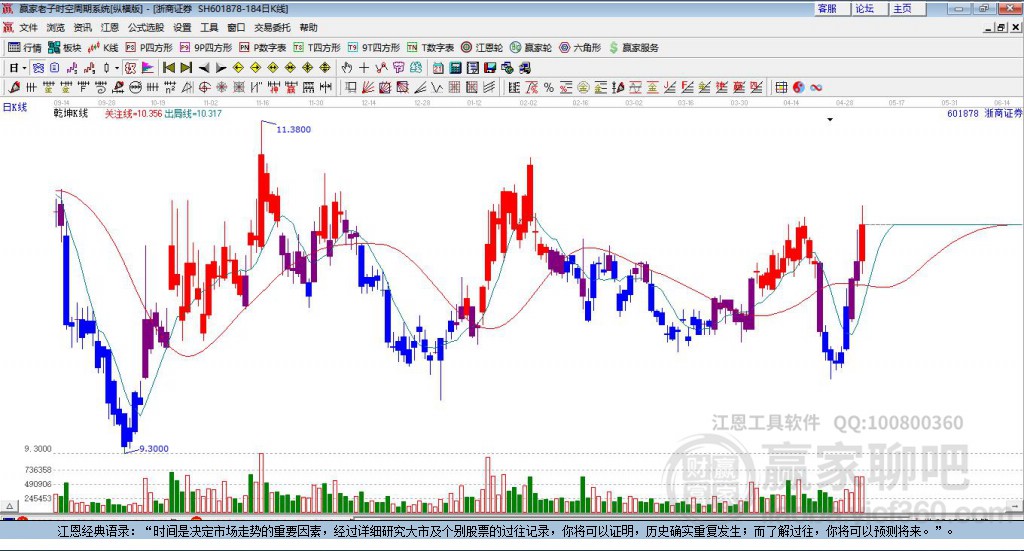1024x551 pixels.
Task: Select the spiral drawing tool
Action: click(101, 87)
